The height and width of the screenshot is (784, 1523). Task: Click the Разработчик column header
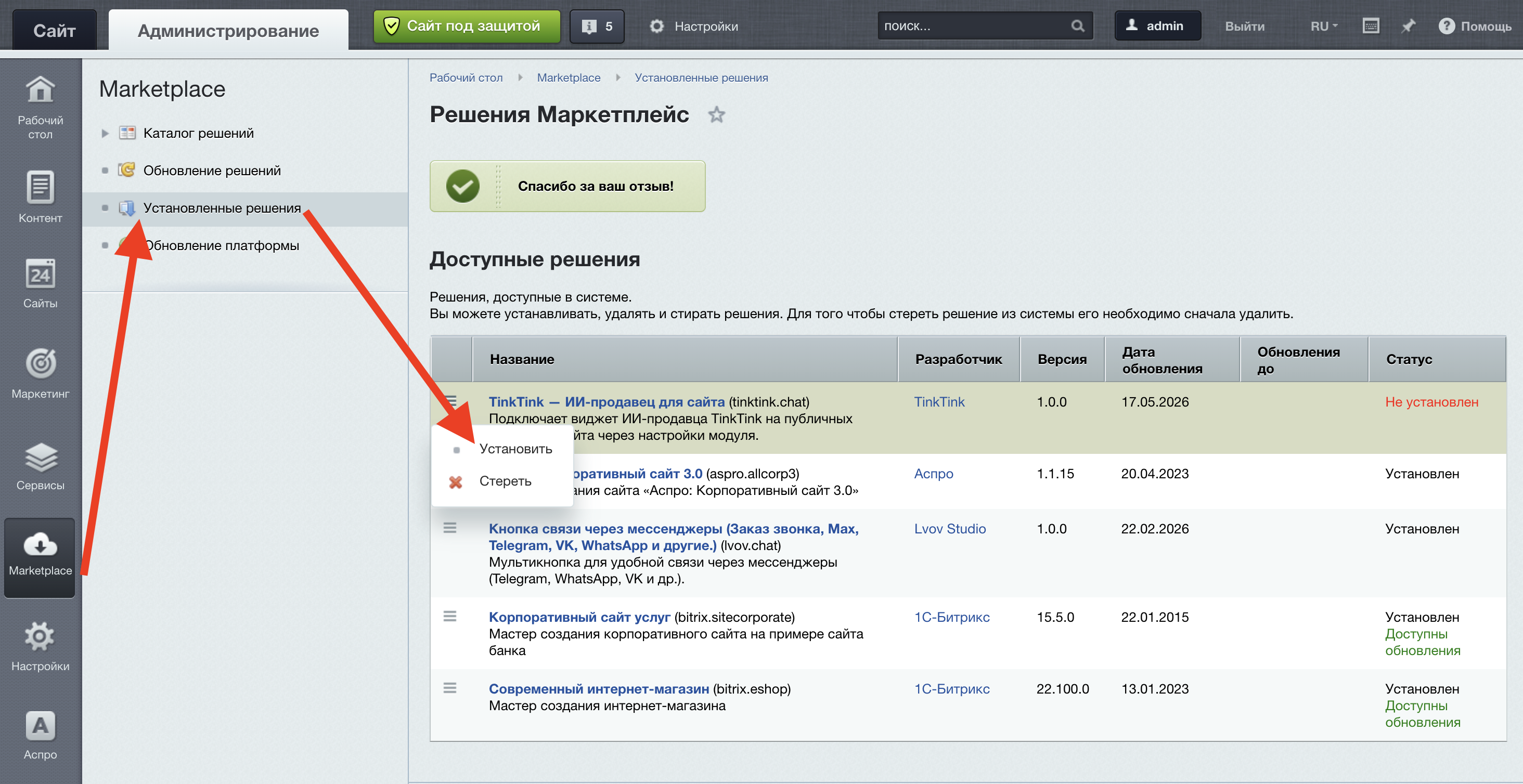(x=959, y=359)
